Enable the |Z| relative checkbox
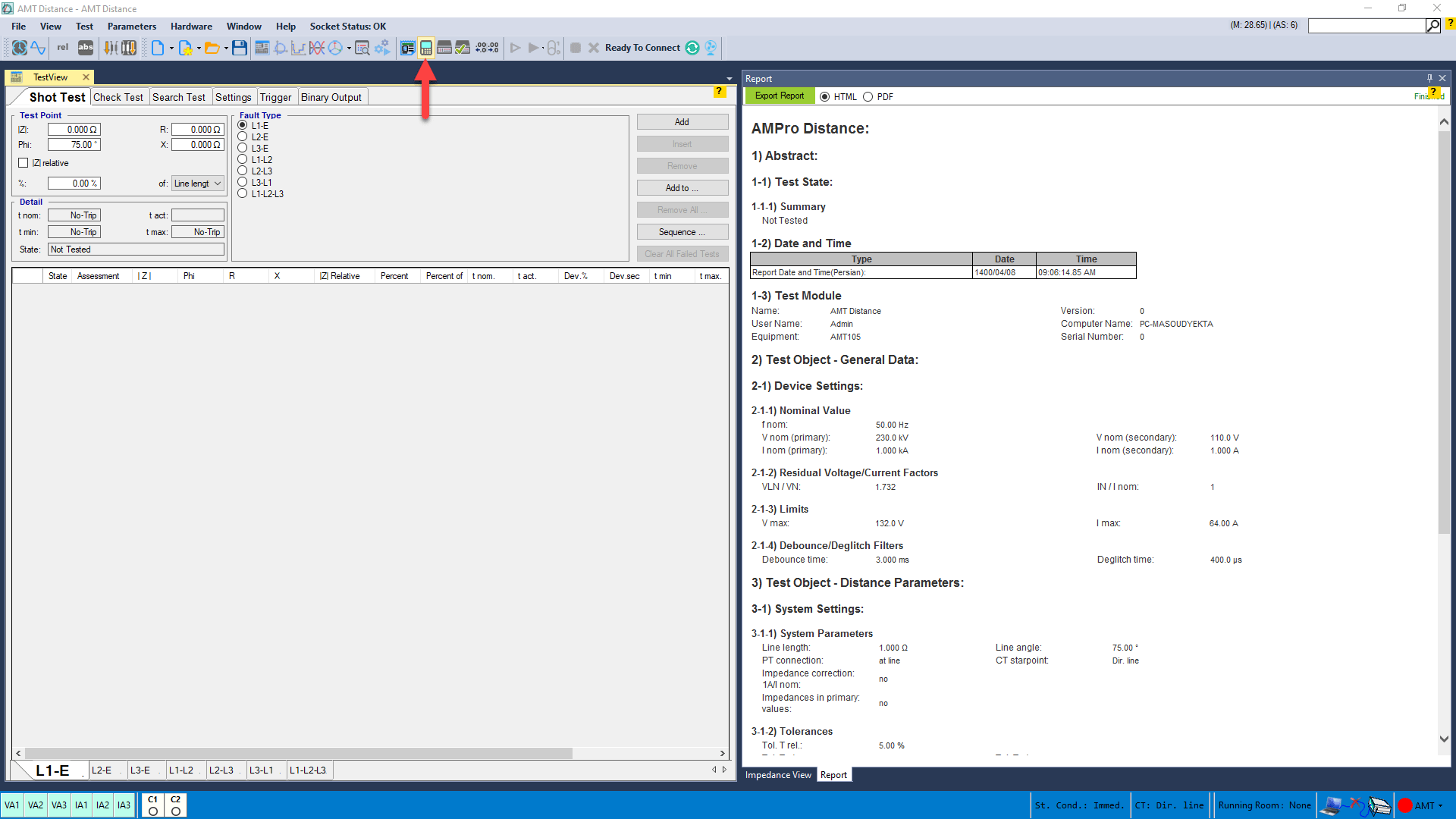The height and width of the screenshot is (819, 1456). coord(24,163)
